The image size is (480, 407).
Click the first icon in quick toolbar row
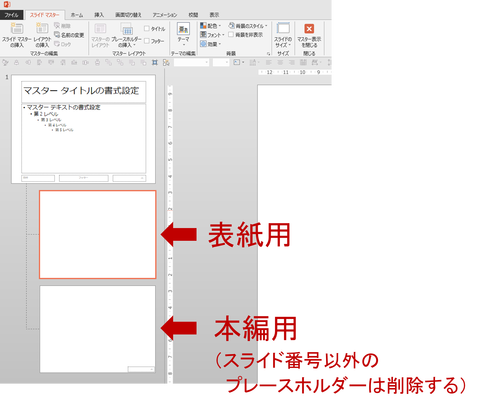pos(5,62)
